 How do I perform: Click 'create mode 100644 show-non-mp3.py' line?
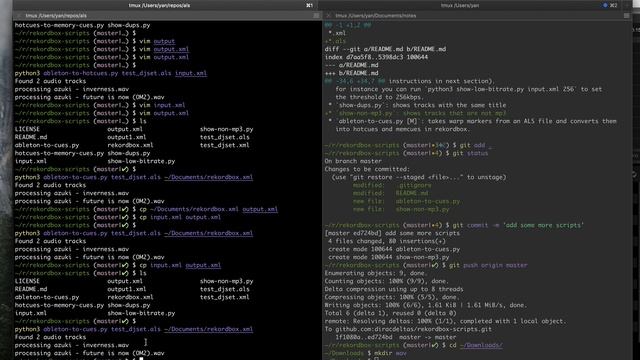pos(389,257)
